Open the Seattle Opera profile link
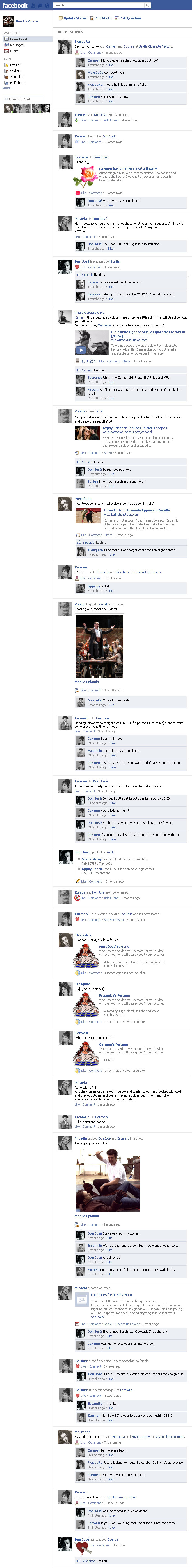The image size is (192, 1568). coord(26,21)
